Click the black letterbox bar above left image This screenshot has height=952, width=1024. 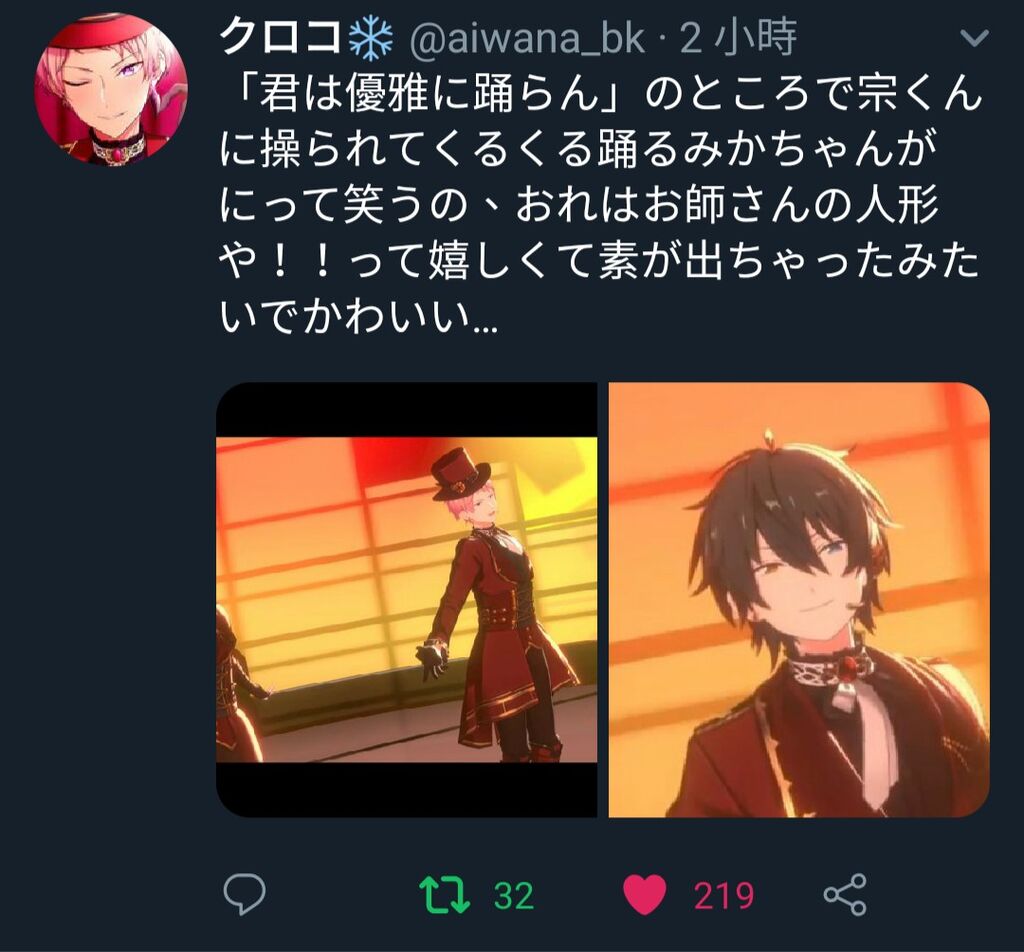[x=406, y=409]
